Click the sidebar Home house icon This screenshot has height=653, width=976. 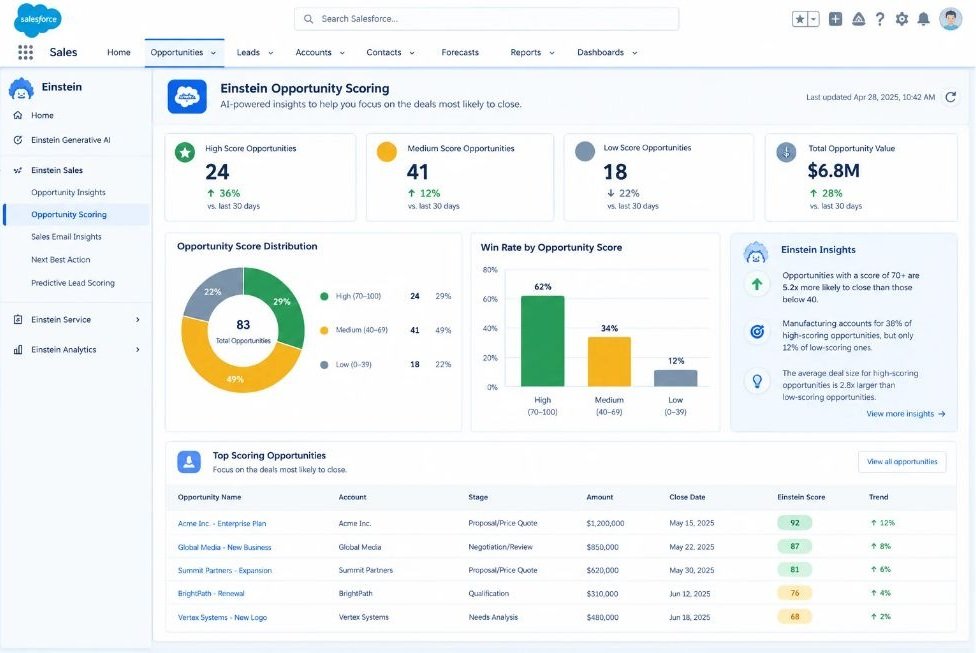[17, 115]
